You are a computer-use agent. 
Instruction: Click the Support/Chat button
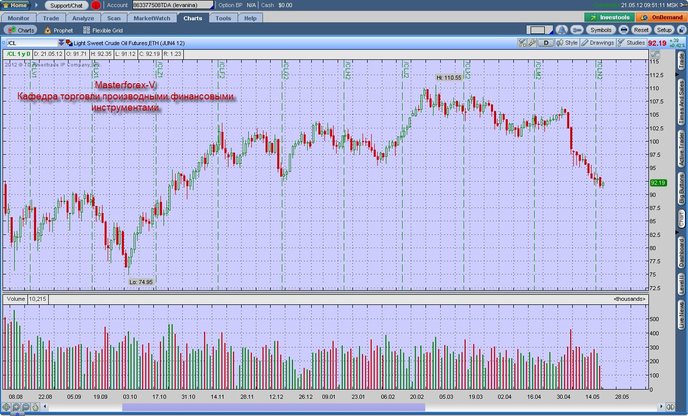[x=66, y=5]
